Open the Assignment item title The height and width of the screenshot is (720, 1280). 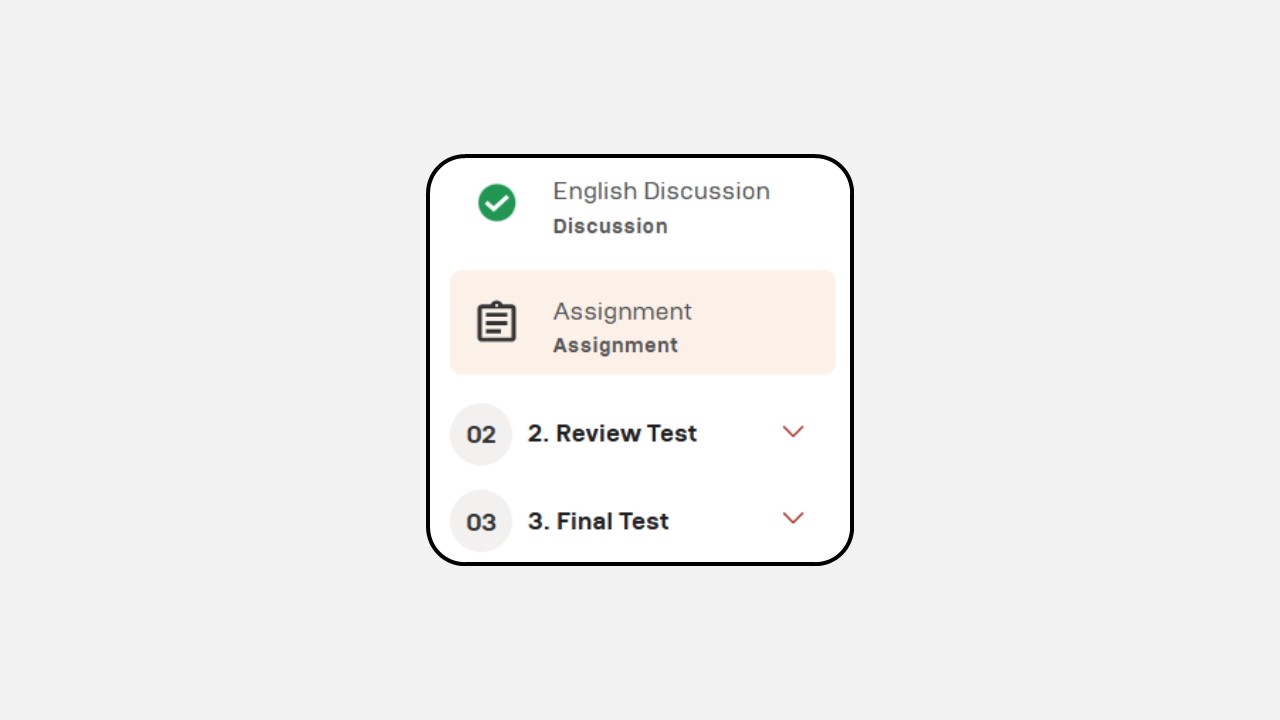[622, 311]
